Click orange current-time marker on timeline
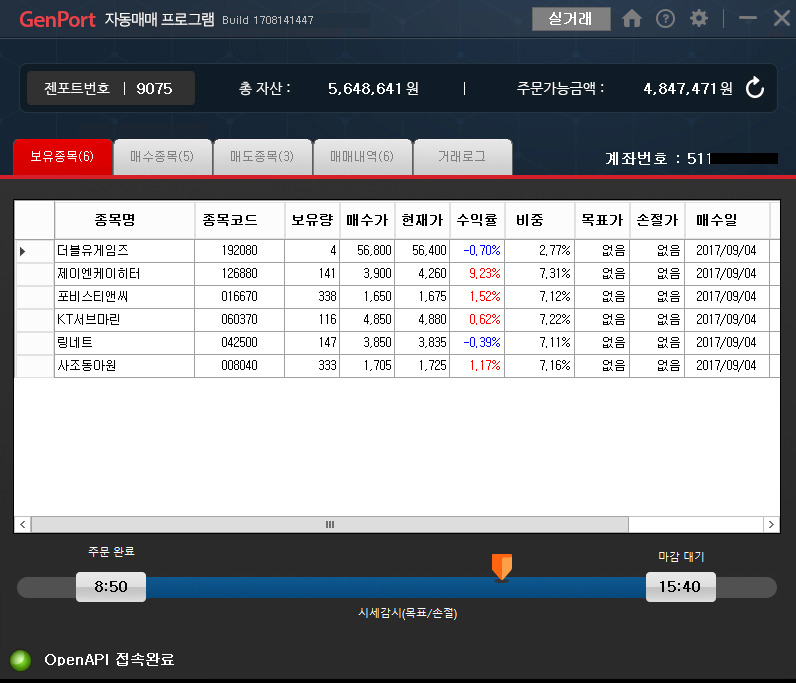Screen dimensions: 796x683 coord(502,567)
